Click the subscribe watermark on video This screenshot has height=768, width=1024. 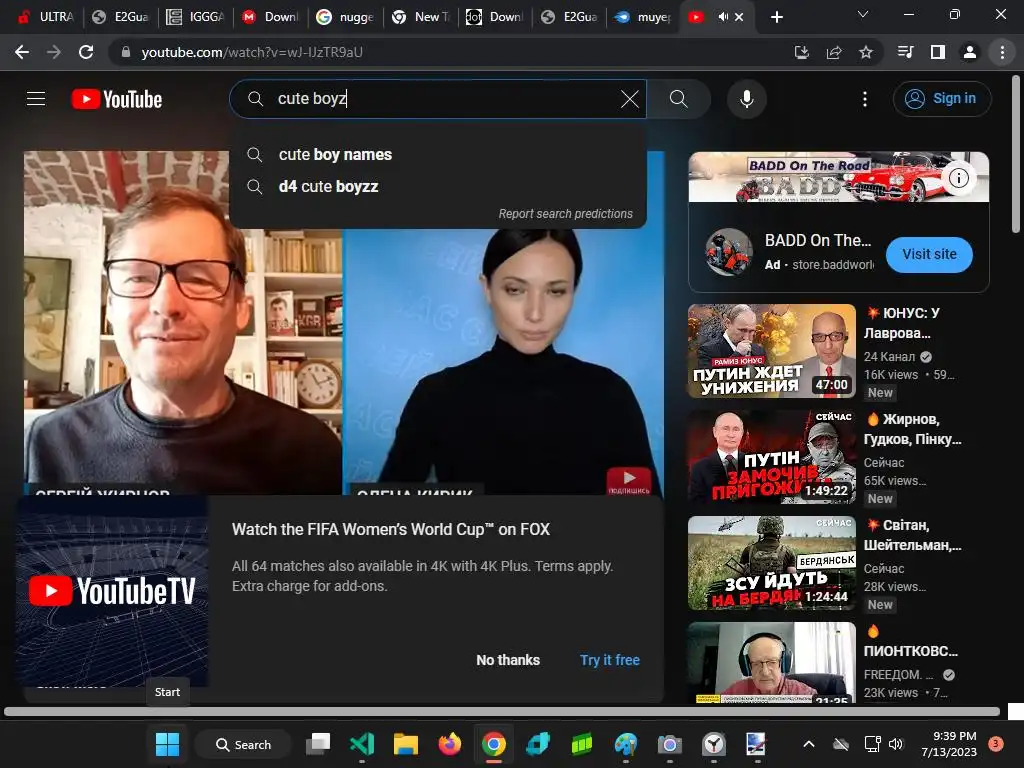[x=629, y=481]
